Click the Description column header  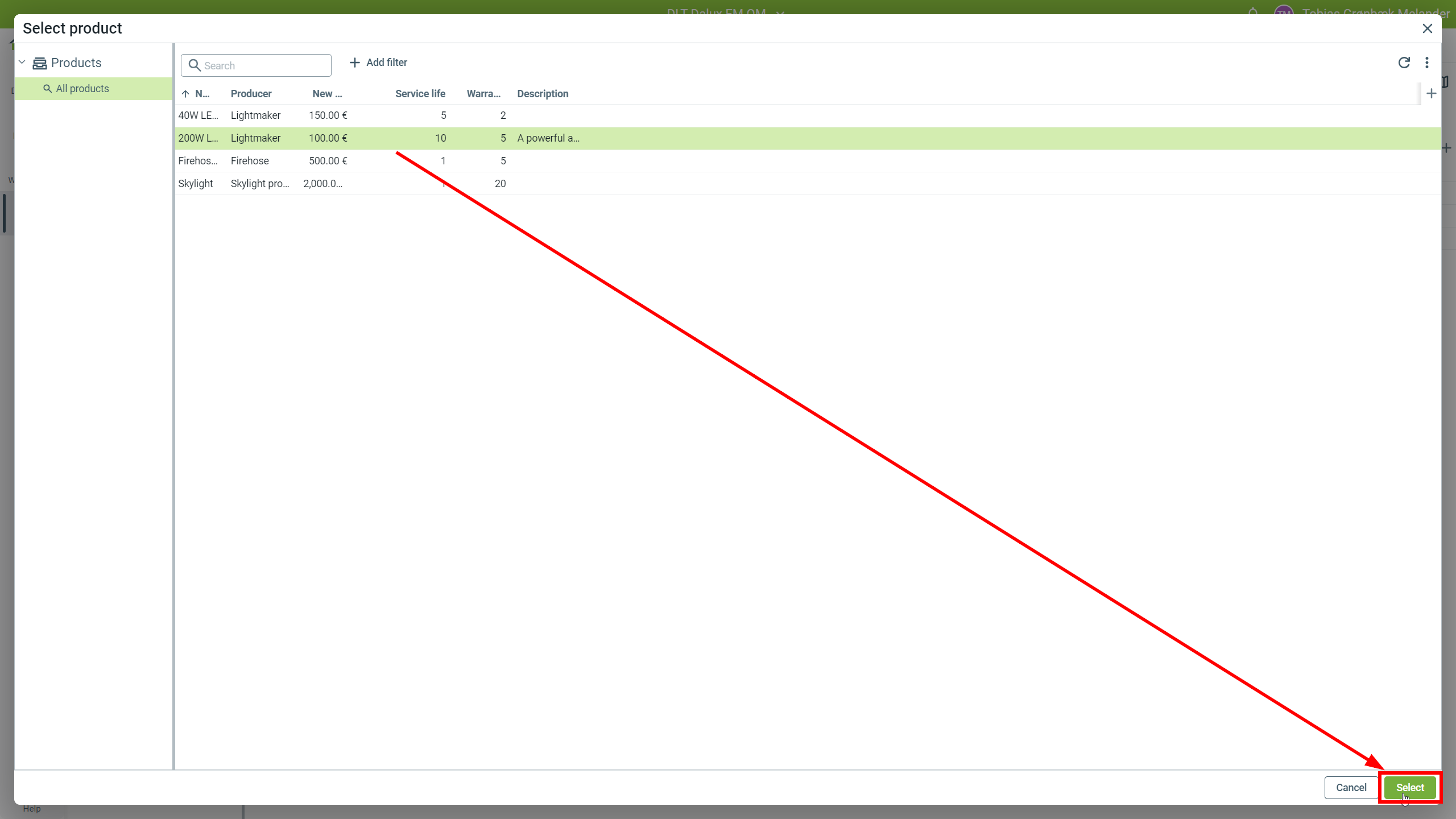pos(542,94)
